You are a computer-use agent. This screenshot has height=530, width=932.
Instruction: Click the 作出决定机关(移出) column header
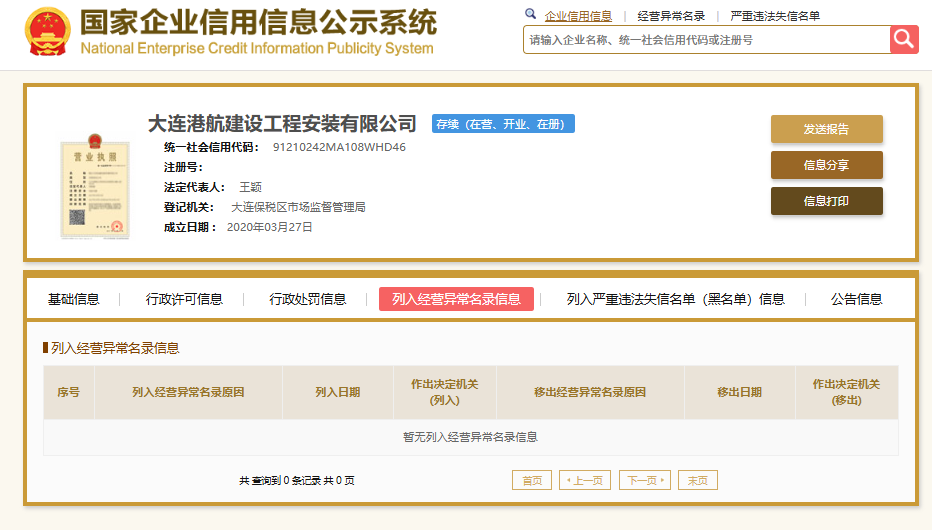point(846,392)
